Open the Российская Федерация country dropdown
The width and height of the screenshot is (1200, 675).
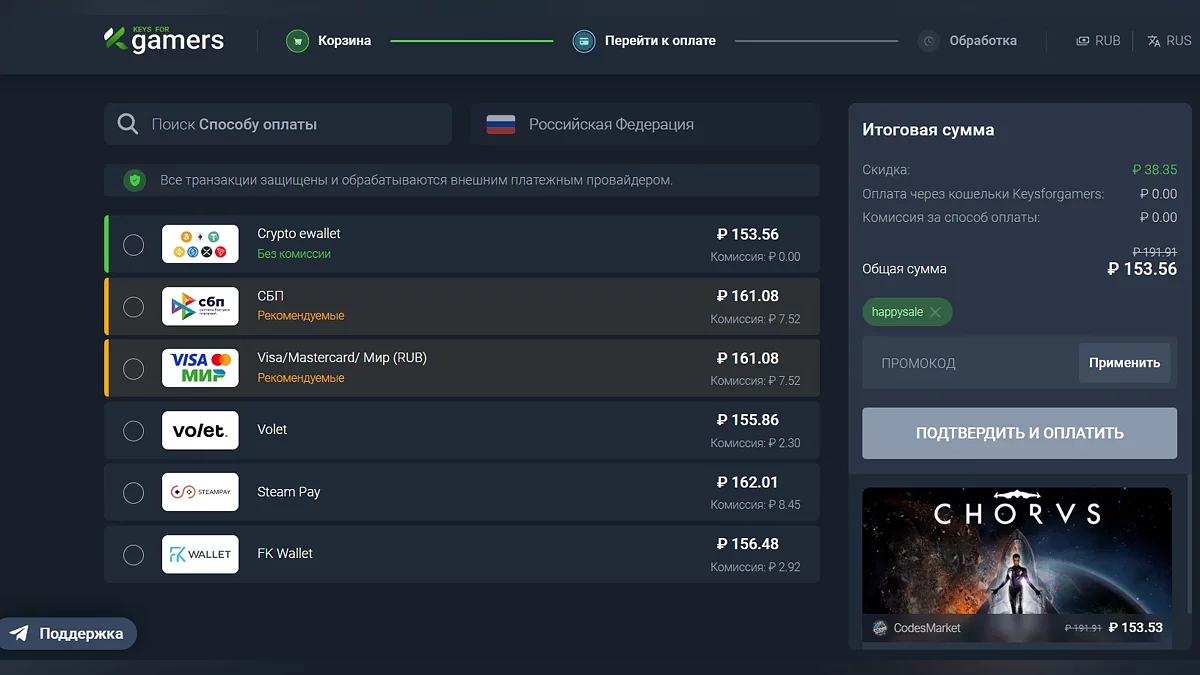[x=645, y=124]
